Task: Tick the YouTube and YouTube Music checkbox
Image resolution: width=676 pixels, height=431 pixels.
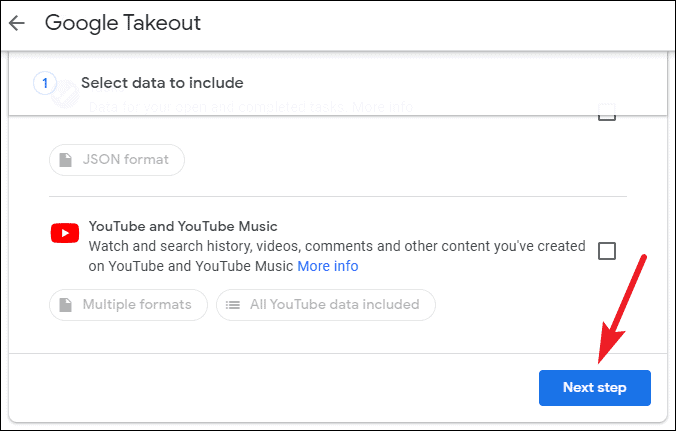Action: pos(606,251)
